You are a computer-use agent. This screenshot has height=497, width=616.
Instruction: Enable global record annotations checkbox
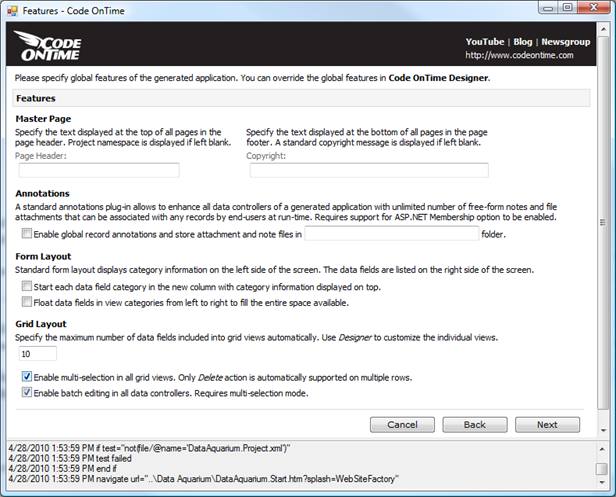click(x=27, y=234)
